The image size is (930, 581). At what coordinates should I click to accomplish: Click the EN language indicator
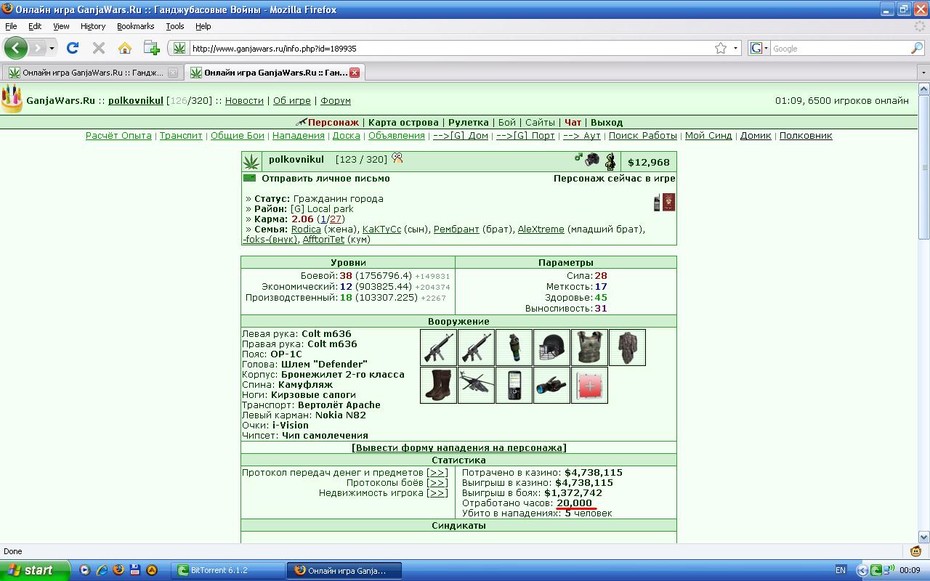pyautogui.click(x=840, y=570)
